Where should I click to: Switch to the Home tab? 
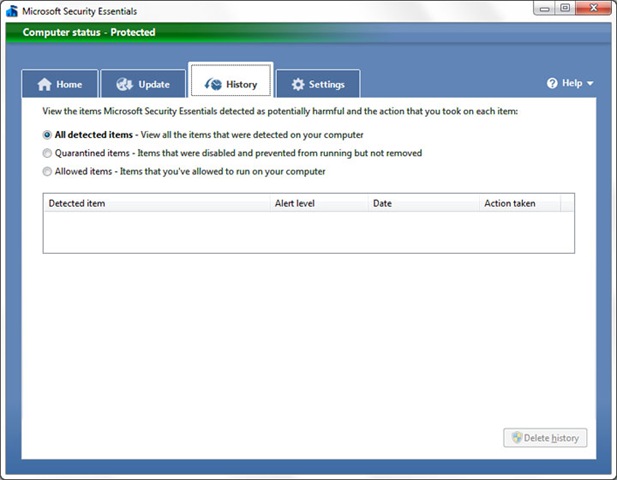pyautogui.click(x=60, y=83)
